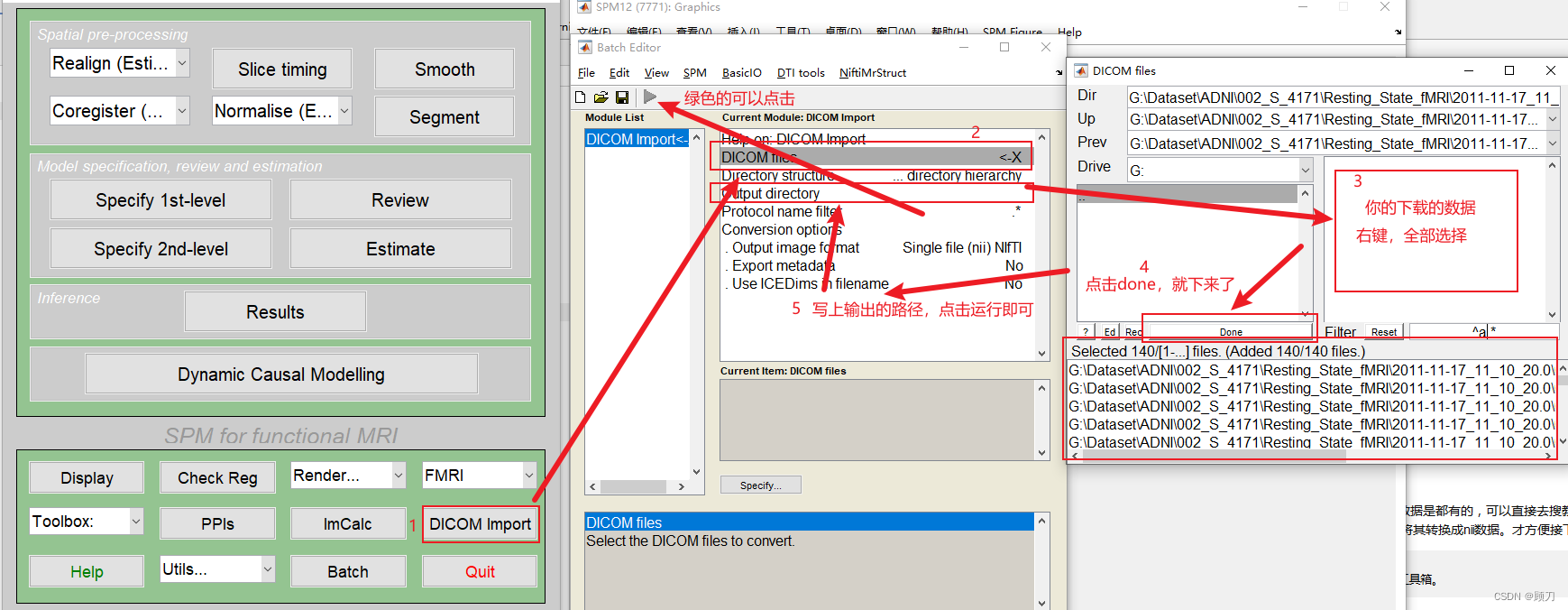Open the Utils... dropdown
Screen dimensions: 1568x610
[268, 569]
